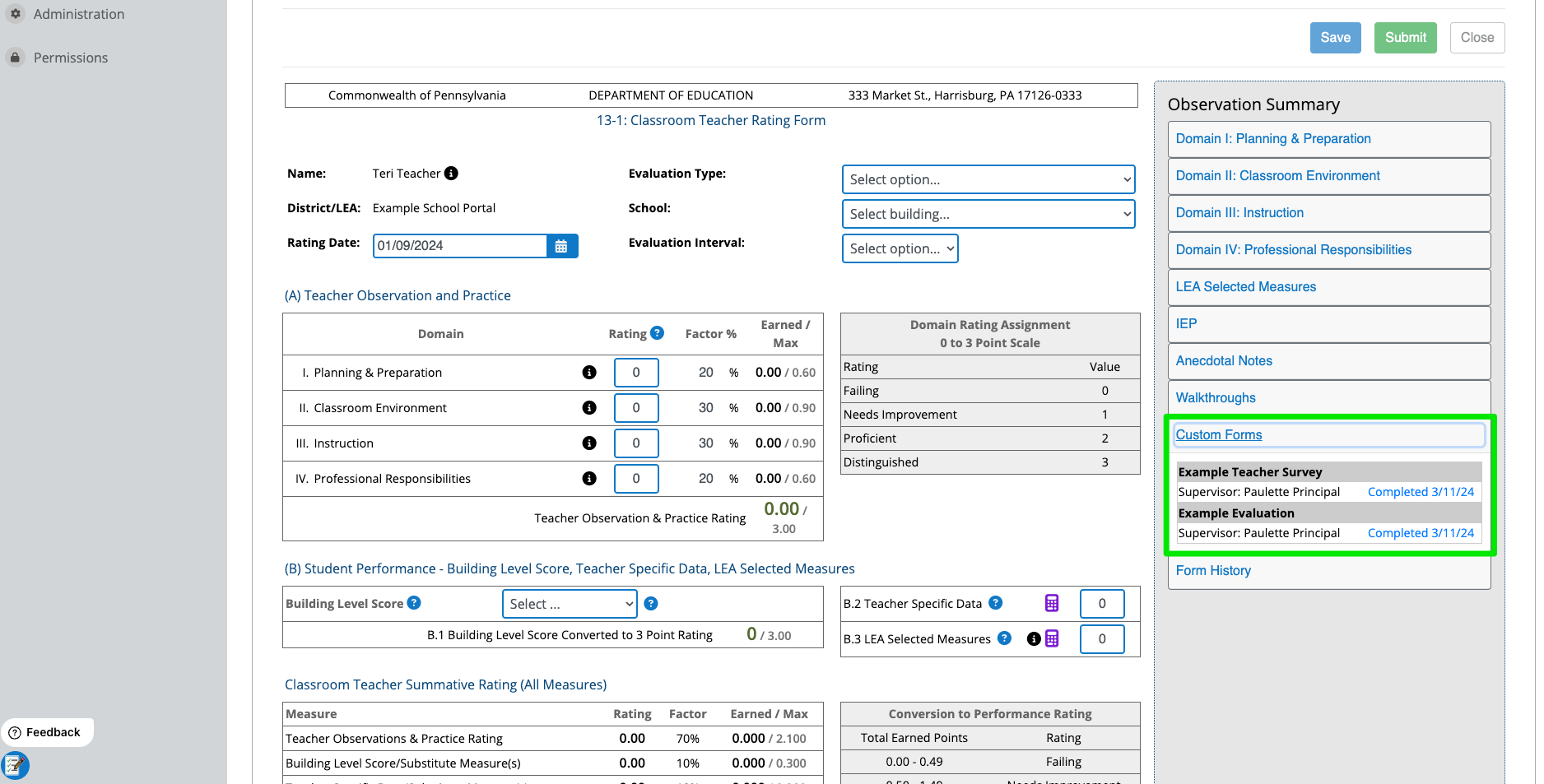Screen dimensions: 1544x784
Task: Open Domain IV: Professional Responsibilities summary
Action: click(x=1329, y=250)
